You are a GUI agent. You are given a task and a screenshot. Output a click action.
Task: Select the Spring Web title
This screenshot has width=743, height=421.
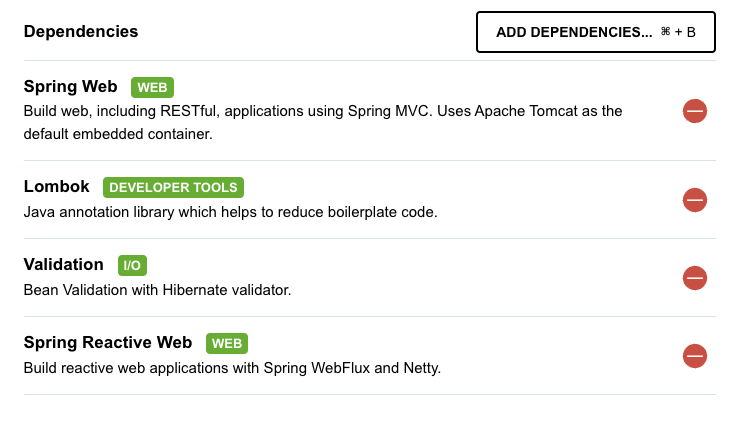[x=70, y=87]
